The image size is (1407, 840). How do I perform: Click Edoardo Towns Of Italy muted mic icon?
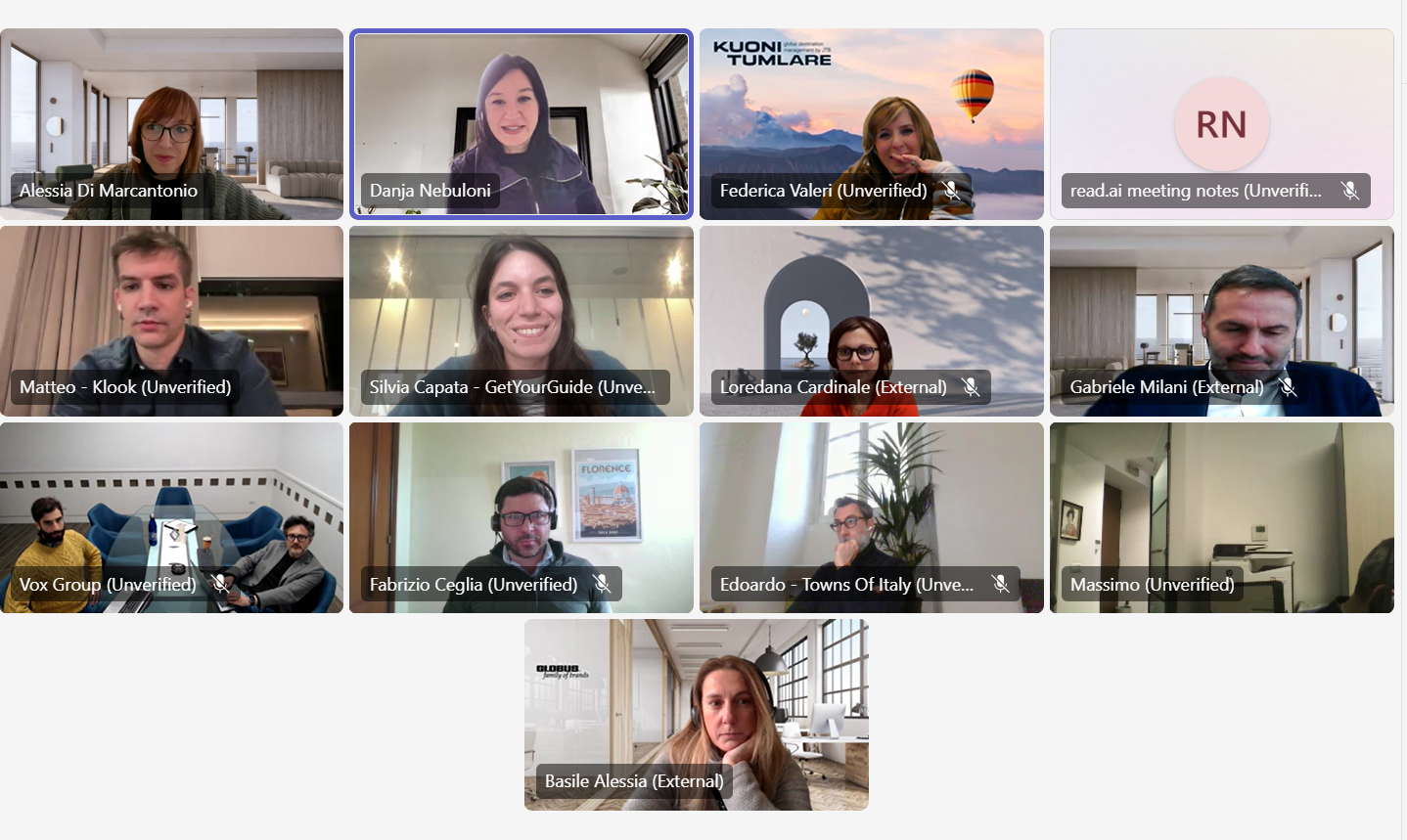999,585
